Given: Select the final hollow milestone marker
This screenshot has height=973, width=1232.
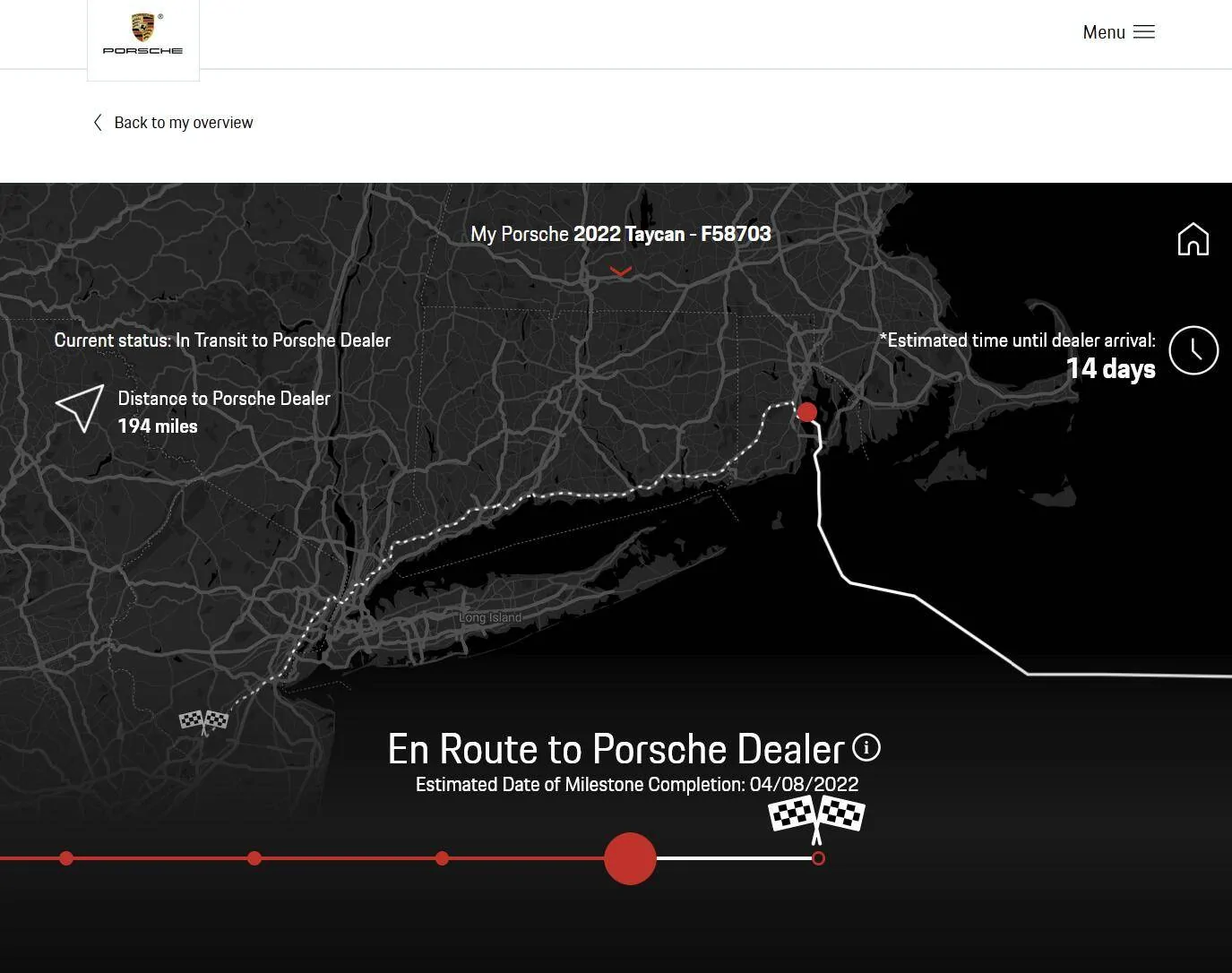Looking at the screenshot, I should coord(818,858).
